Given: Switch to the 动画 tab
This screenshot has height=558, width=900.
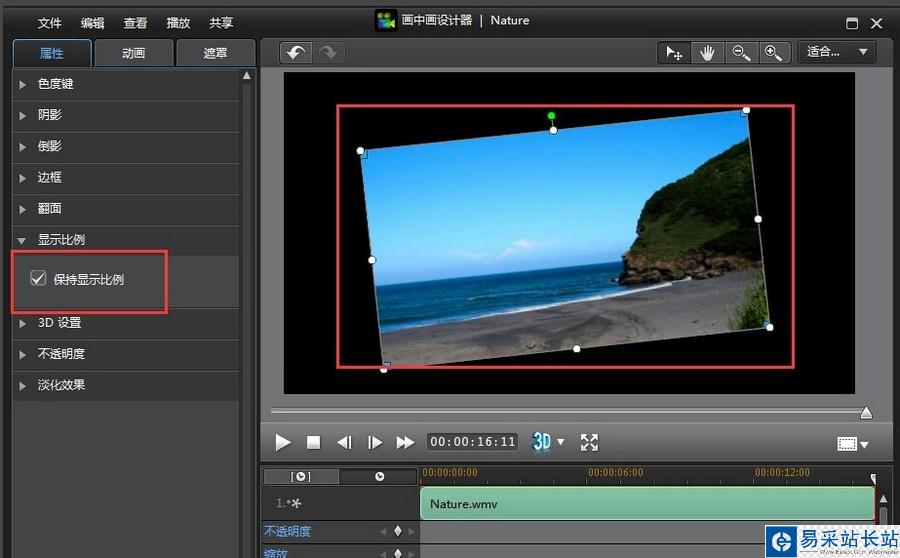Looking at the screenshot, I should (133, 54).
